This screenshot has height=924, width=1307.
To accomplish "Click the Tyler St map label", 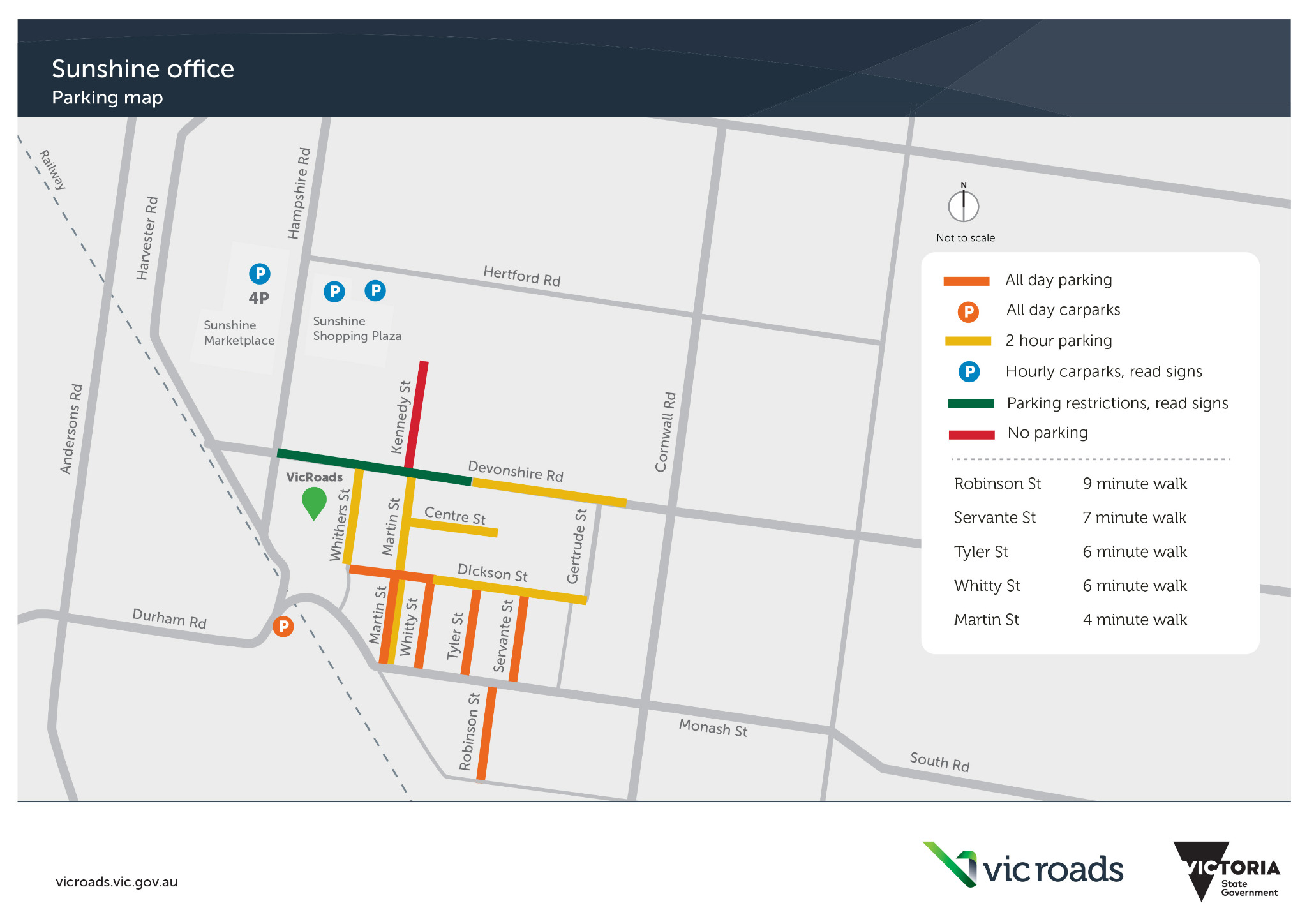I will 455,636.
